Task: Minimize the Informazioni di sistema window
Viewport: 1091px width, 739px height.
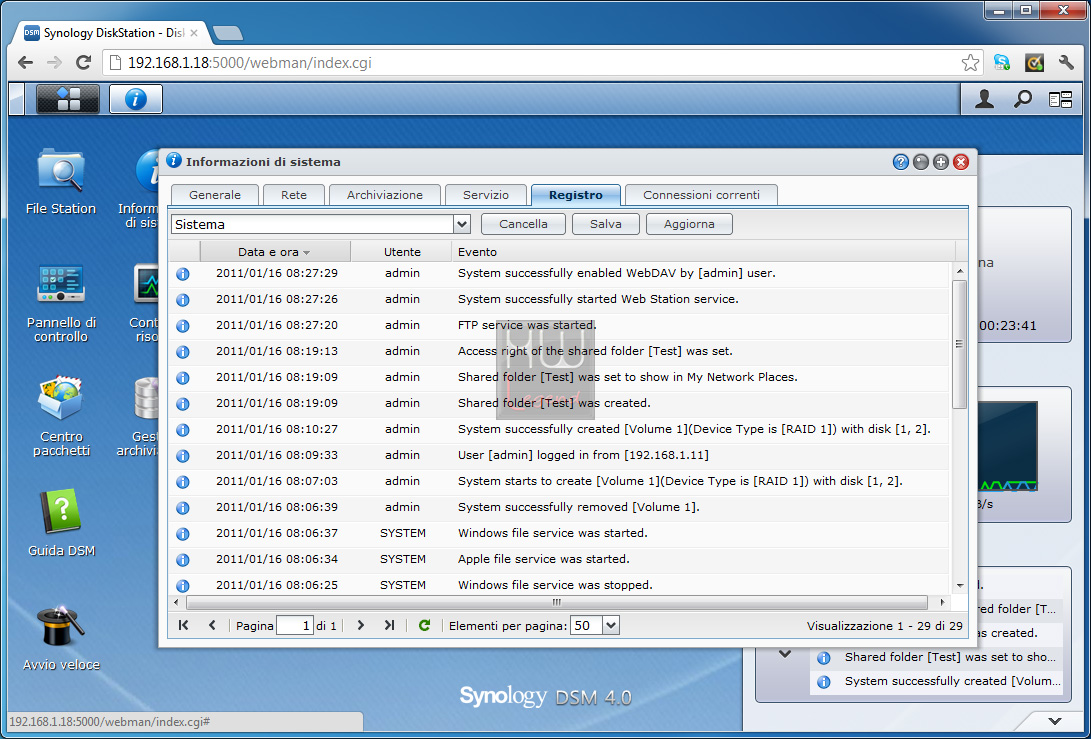Action: (921, 162)
